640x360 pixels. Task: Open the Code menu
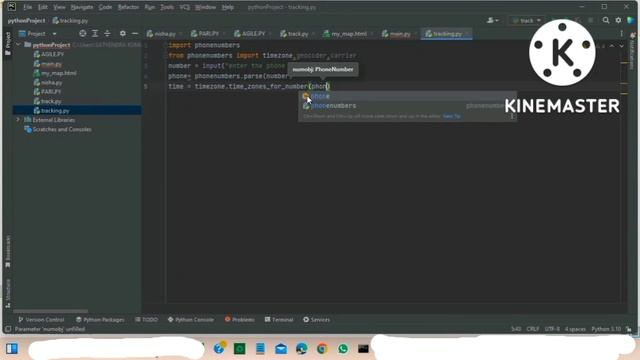[105, 7]
